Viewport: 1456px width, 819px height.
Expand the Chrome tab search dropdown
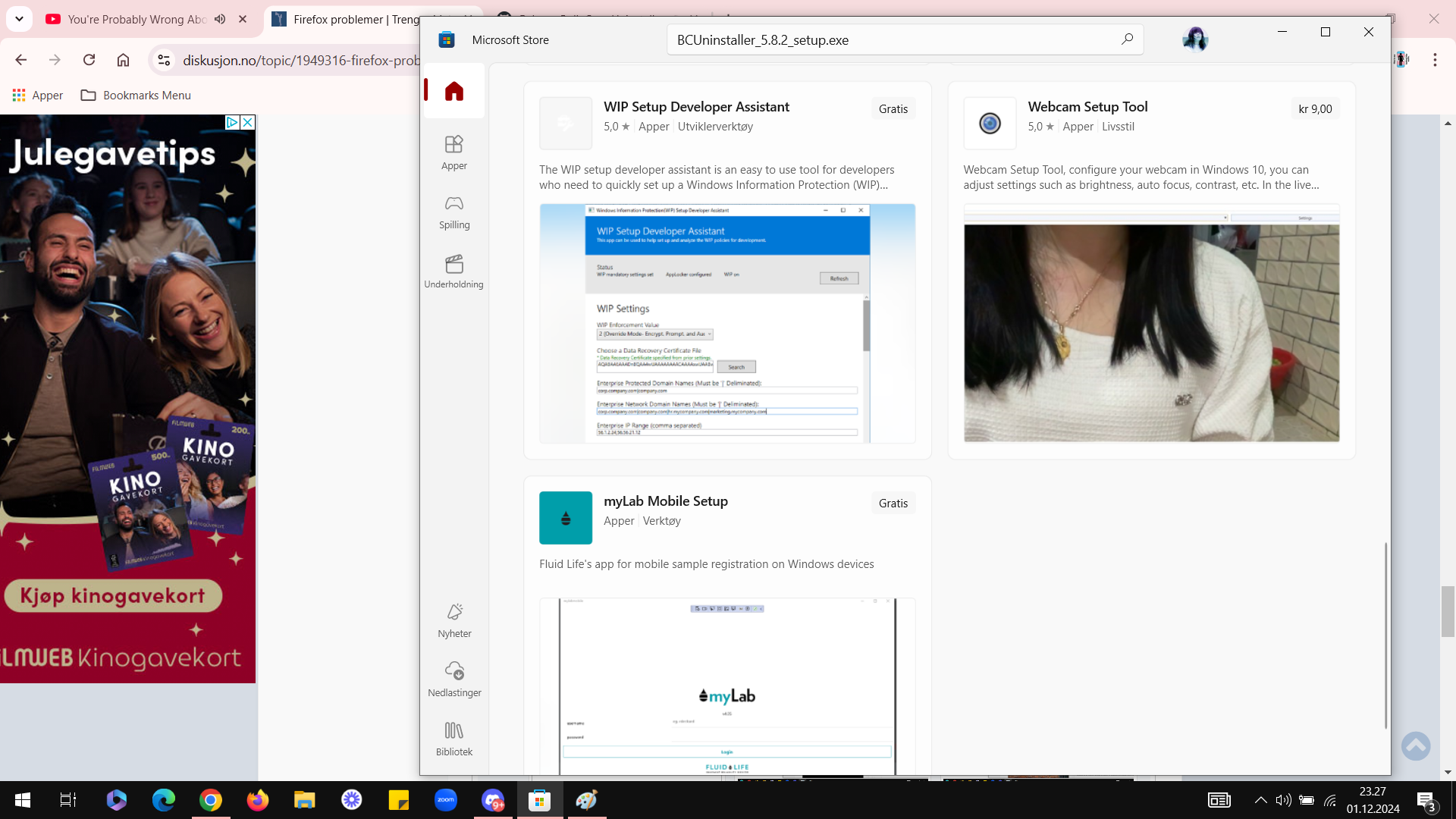click(20, 19)
